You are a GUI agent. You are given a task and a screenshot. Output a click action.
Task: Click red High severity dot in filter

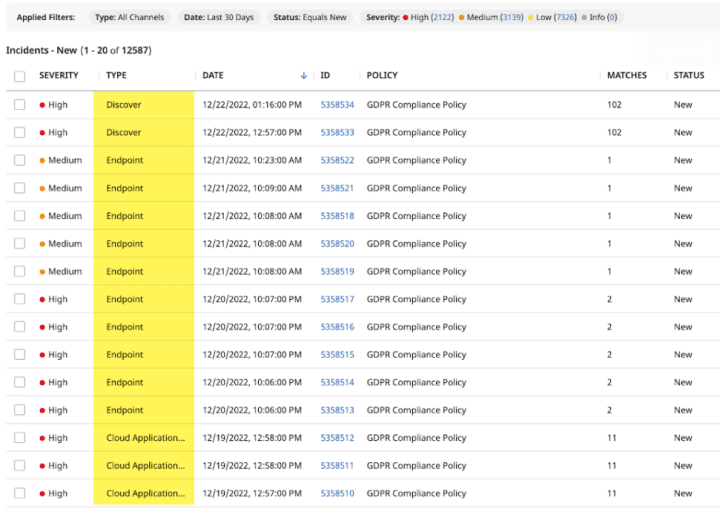(405, 18)
